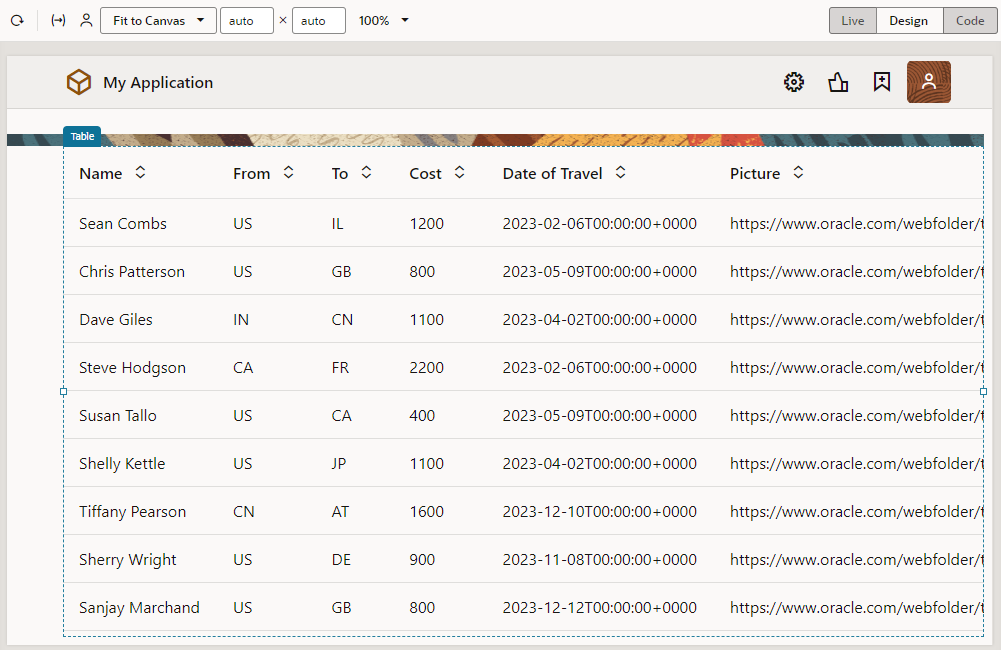Select the Shelly Kettle name cell
Image resolution: width=1001 pixels, height=650 pixels.
(122, 464)
